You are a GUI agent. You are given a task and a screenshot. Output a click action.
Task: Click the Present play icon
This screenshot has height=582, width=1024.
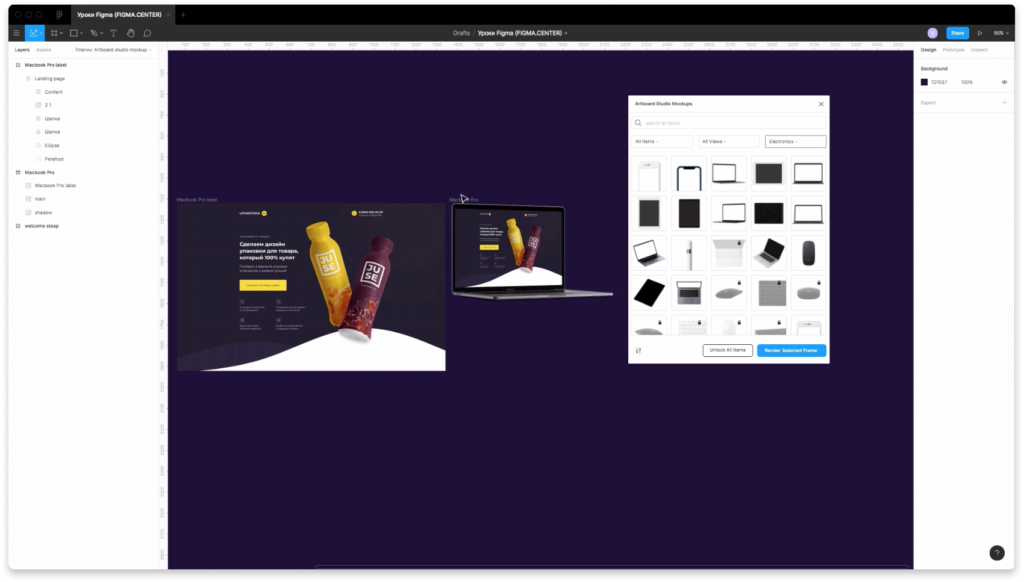click(979, 33)
